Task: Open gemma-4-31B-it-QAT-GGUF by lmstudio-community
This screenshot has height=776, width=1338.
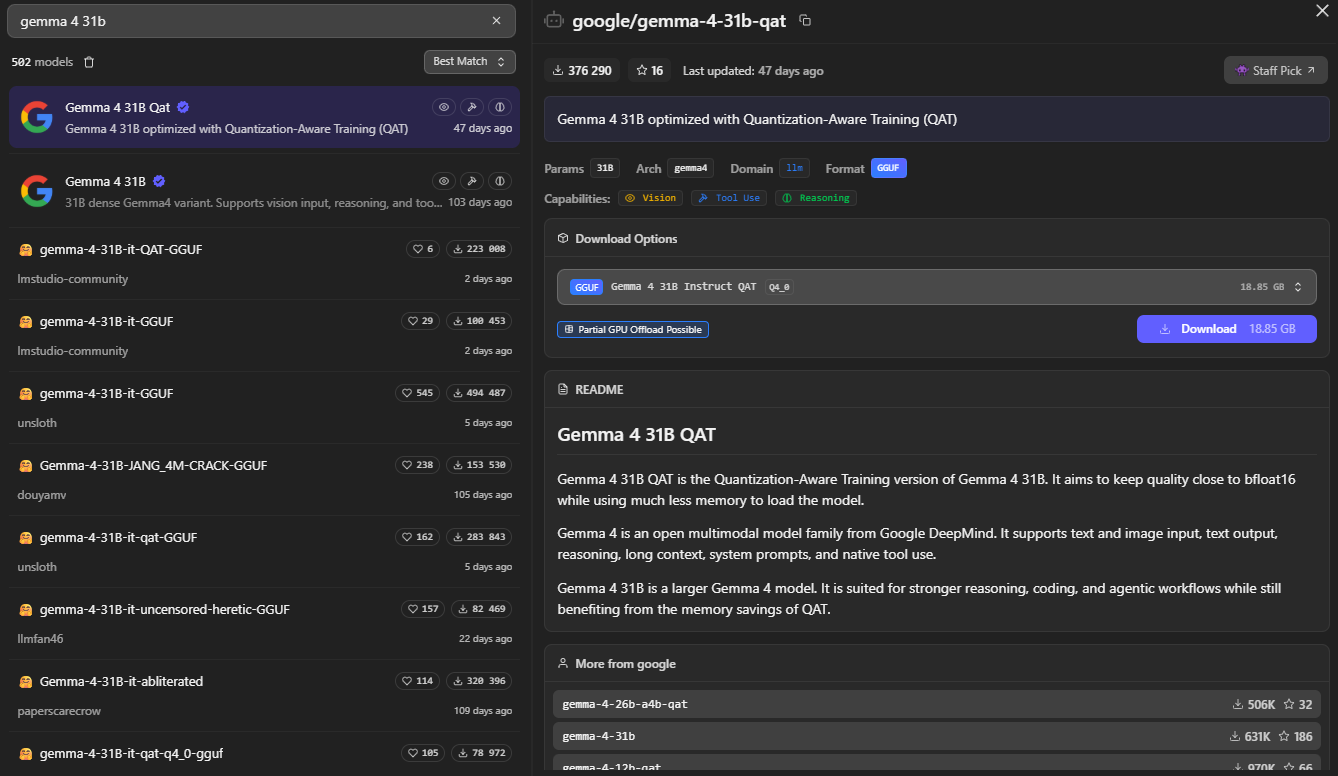Action: click(264, 263)
